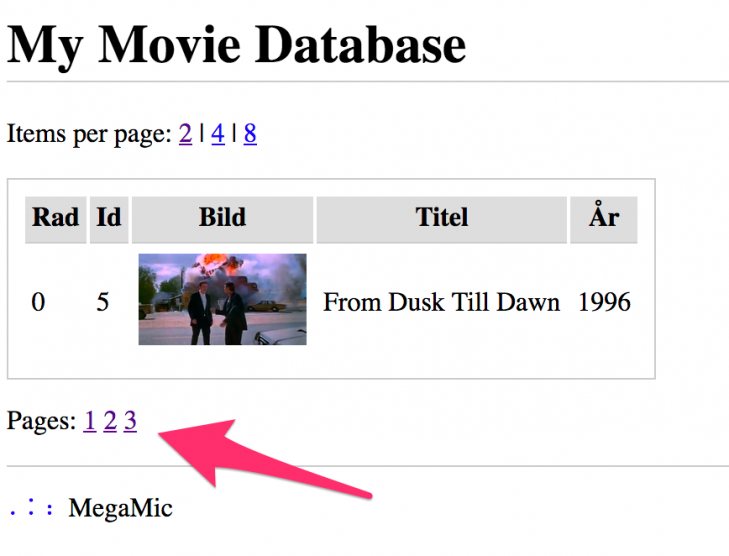The width and height of the screenshot is (729, 556).
Task: Go to page 3 of results
Action: point(130,421)
